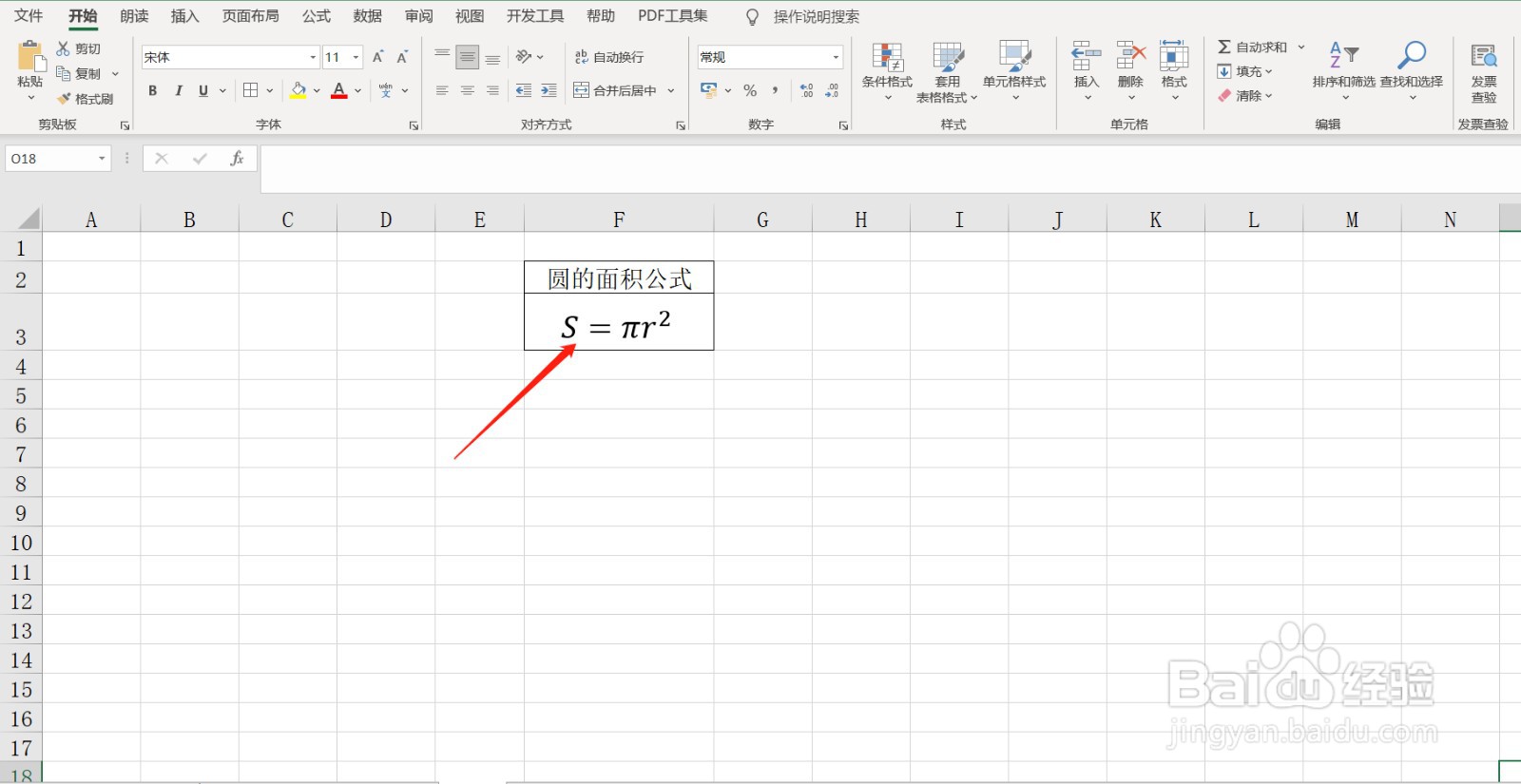Open the font size dropdown

[356, 57]
